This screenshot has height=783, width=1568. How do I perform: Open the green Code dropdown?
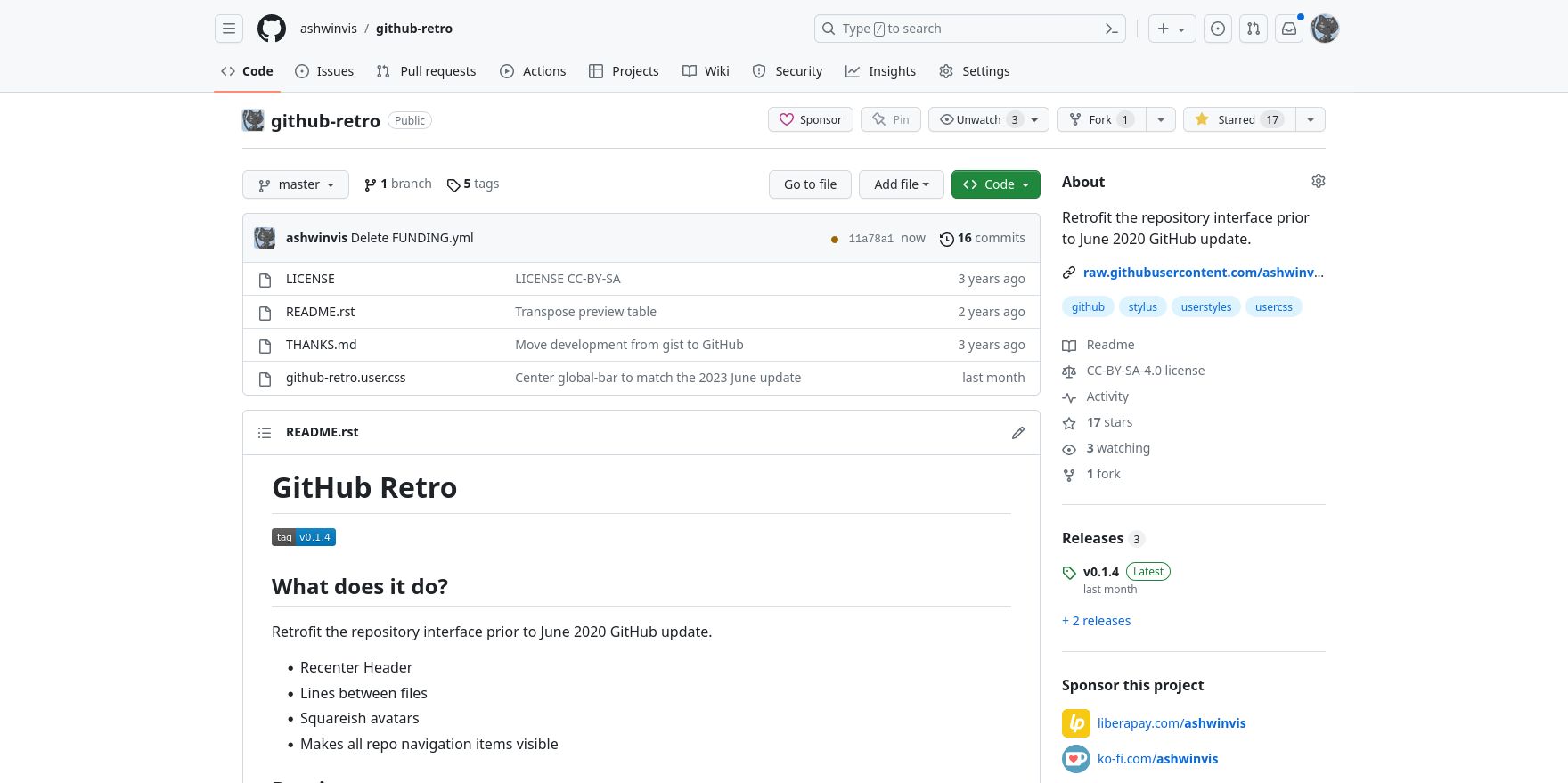click(996, 184)
